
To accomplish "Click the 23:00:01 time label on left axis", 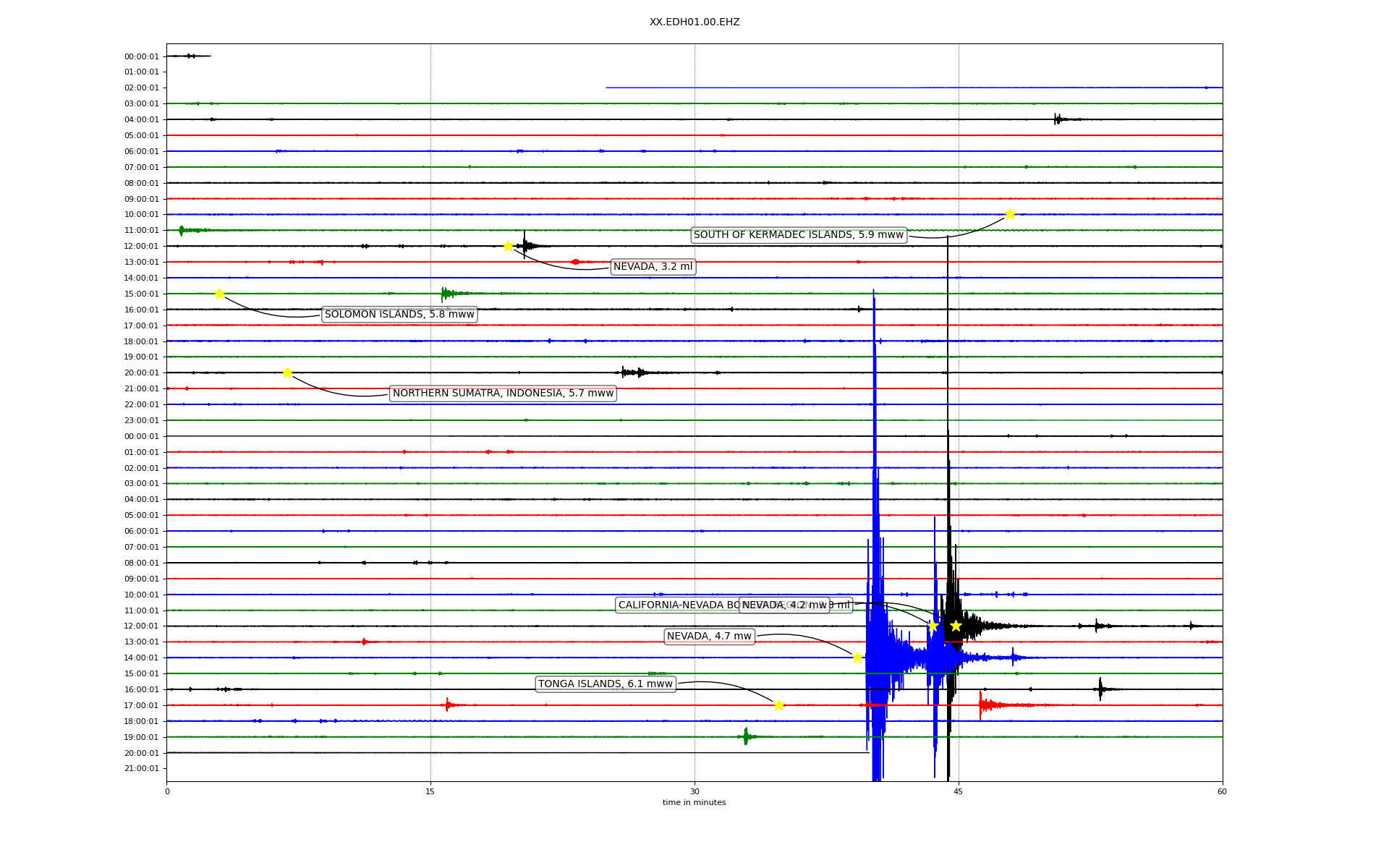I will coord(141,420).
